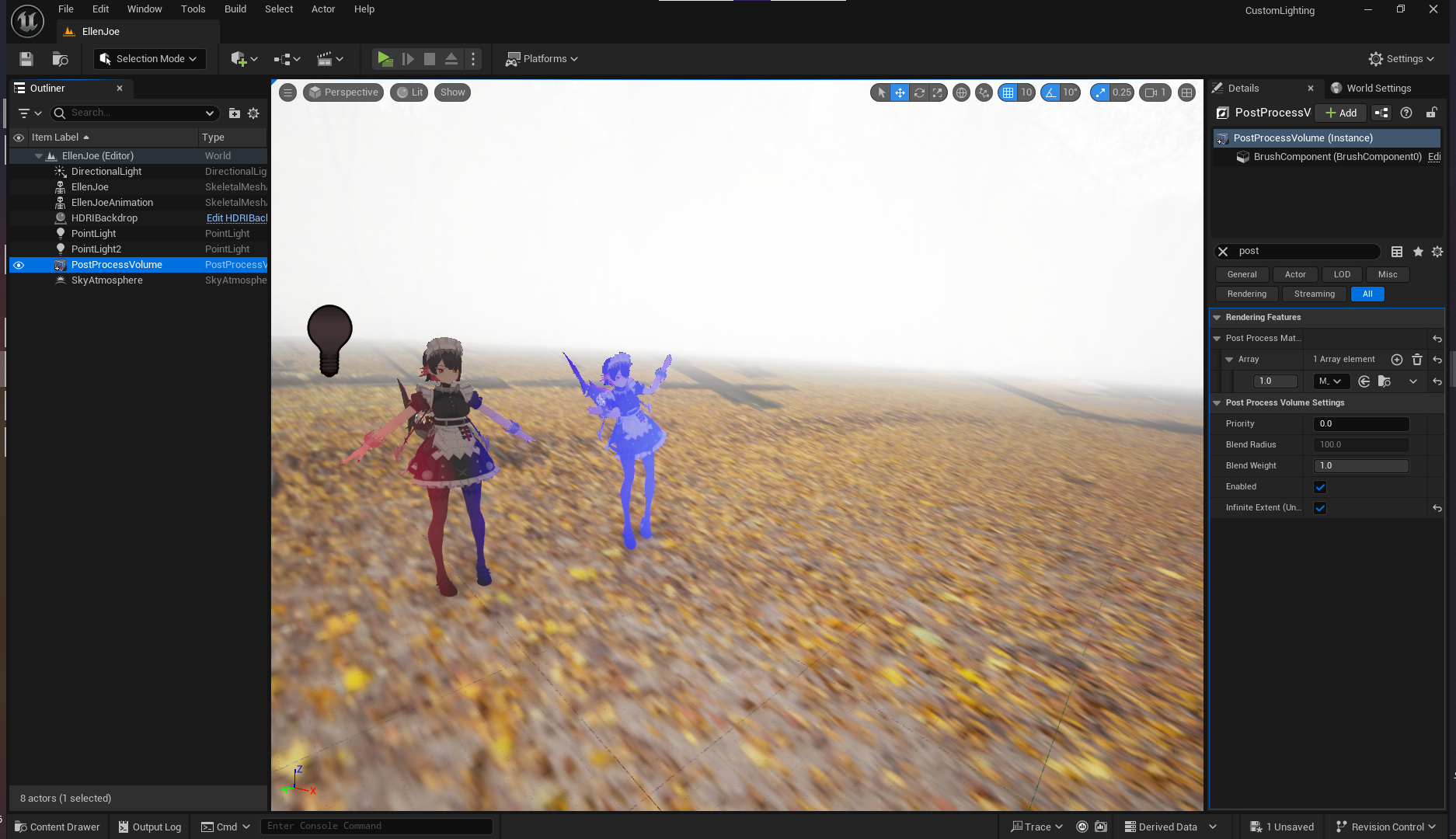Click the Outliner search field

136,113
